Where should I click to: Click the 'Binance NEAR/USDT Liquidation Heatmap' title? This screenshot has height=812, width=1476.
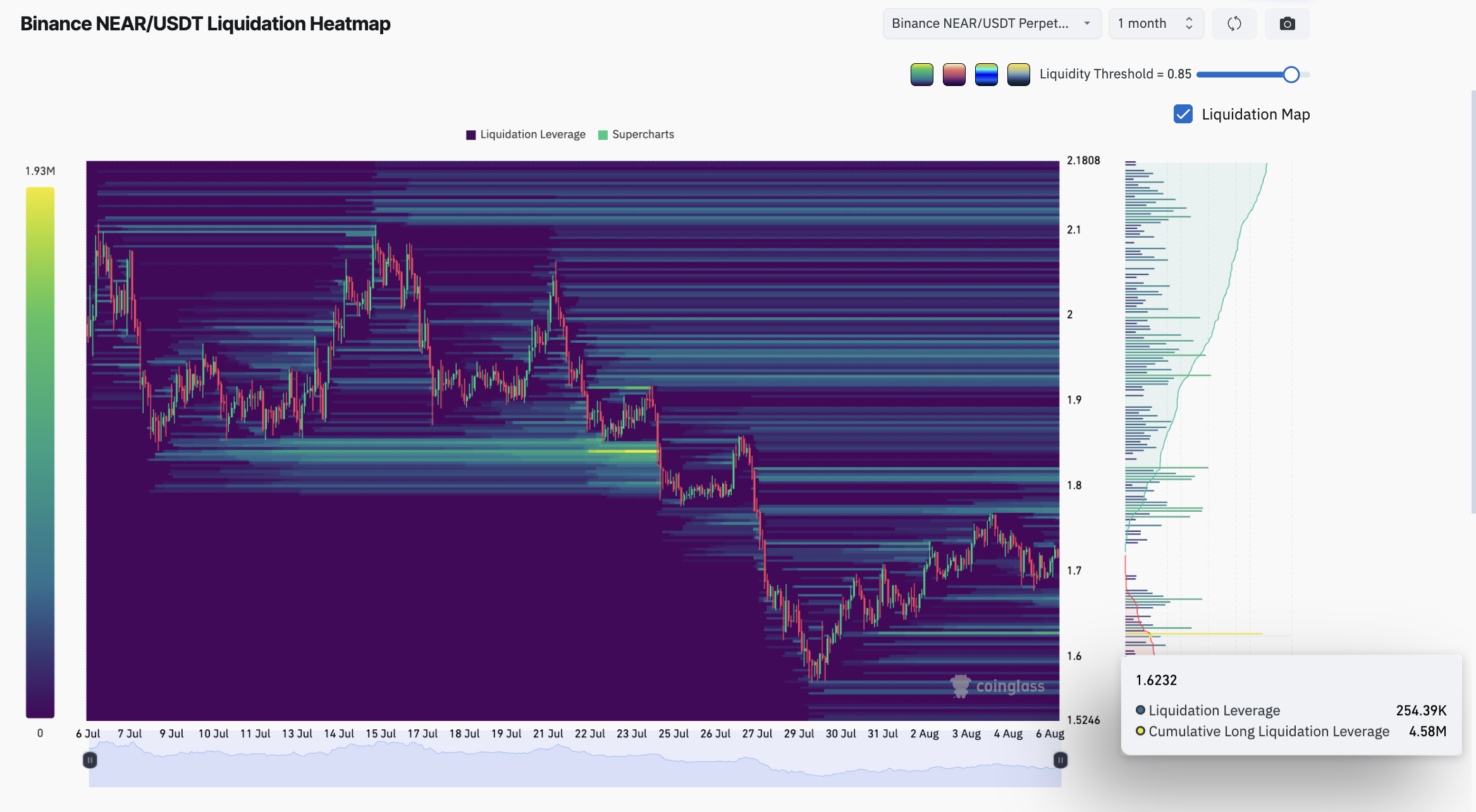[x=206, y=24]
